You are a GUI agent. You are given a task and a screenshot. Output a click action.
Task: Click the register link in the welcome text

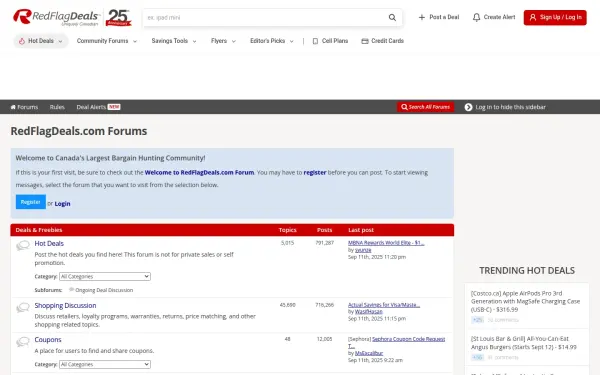click(315, 173)
